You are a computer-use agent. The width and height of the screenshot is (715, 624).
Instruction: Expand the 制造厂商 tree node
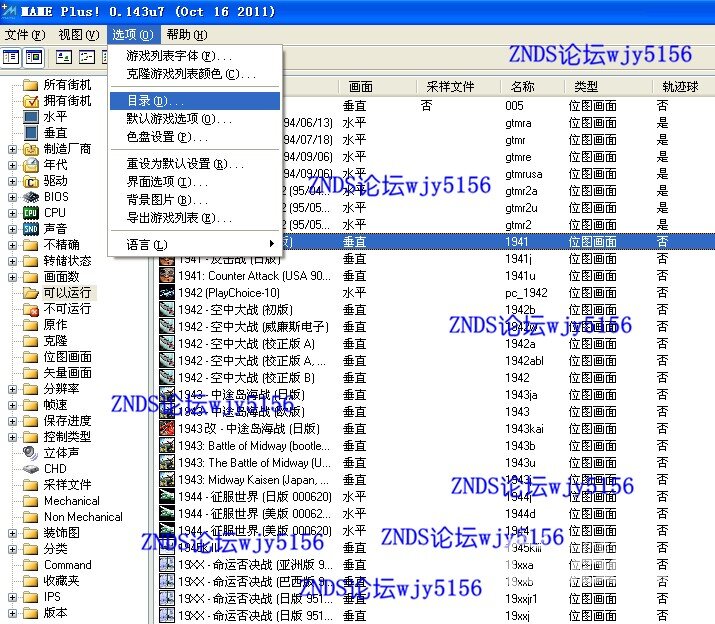pyautogui.click(x=12, y=149)
